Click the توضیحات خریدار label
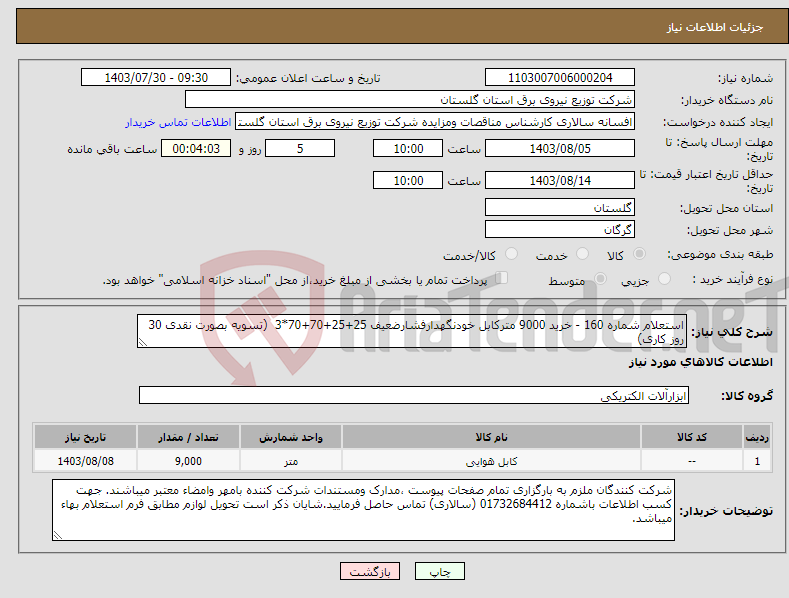The height and width of the screenshot is (598, 789). [726, 511]
